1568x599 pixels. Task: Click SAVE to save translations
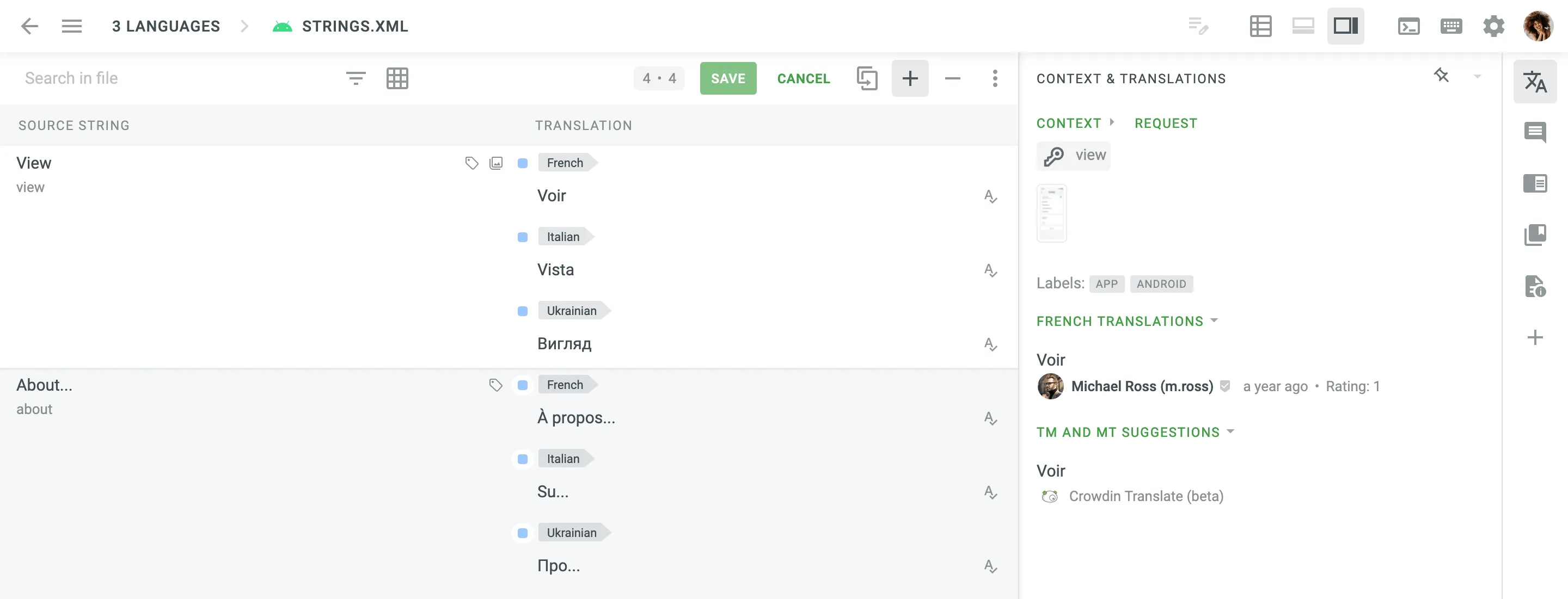728,78
